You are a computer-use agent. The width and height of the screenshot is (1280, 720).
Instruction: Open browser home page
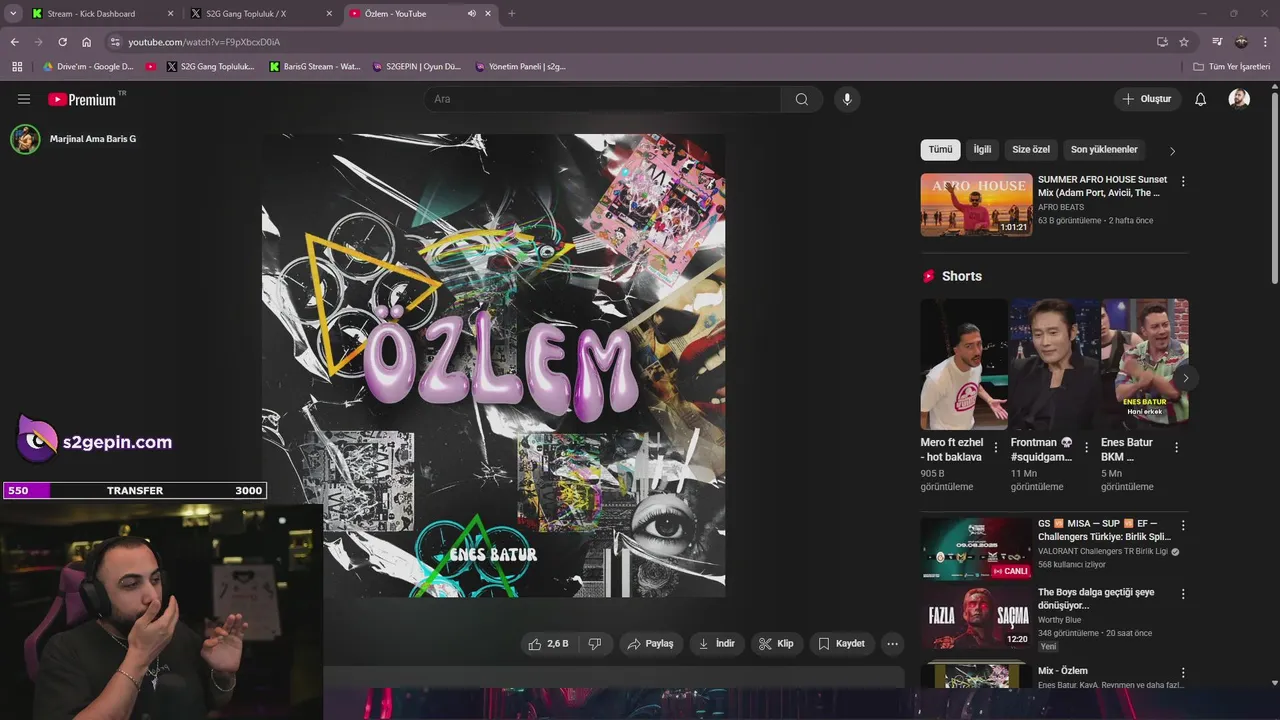pos(87,42)
